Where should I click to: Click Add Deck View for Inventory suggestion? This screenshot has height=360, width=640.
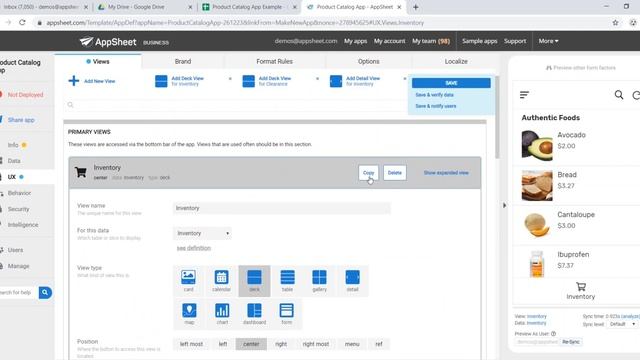tap(180, 81)
